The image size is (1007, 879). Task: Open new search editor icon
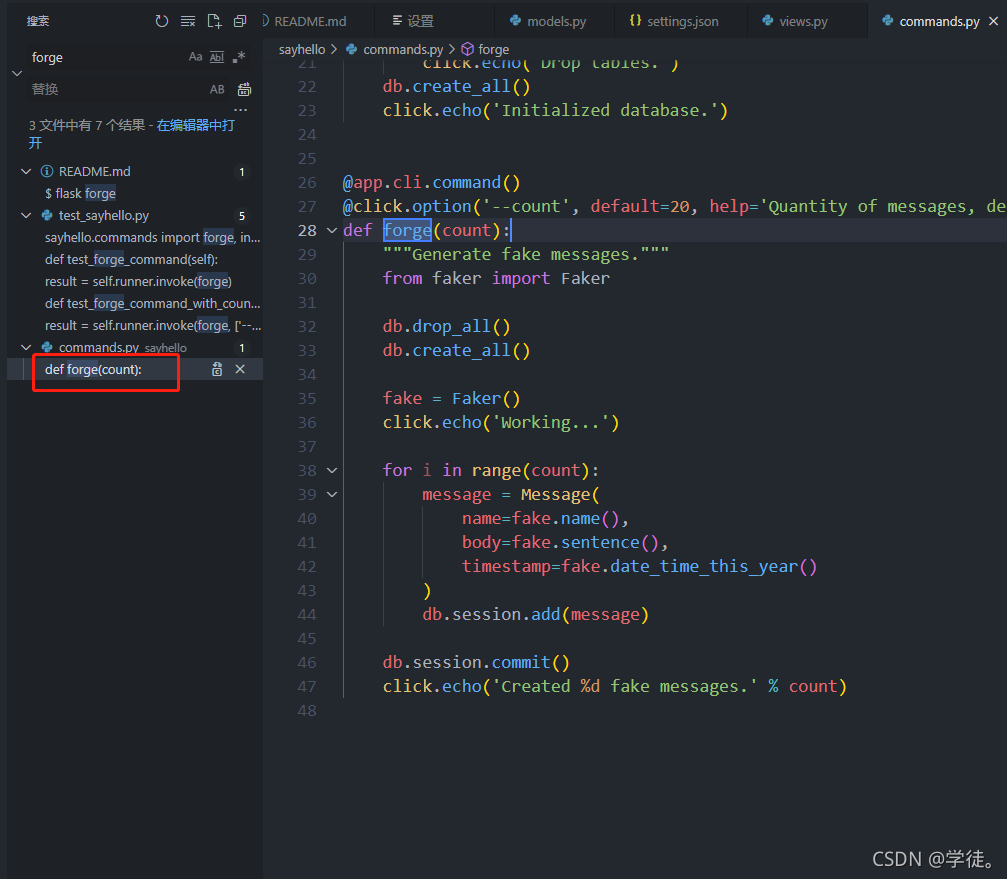coord(215,21)
